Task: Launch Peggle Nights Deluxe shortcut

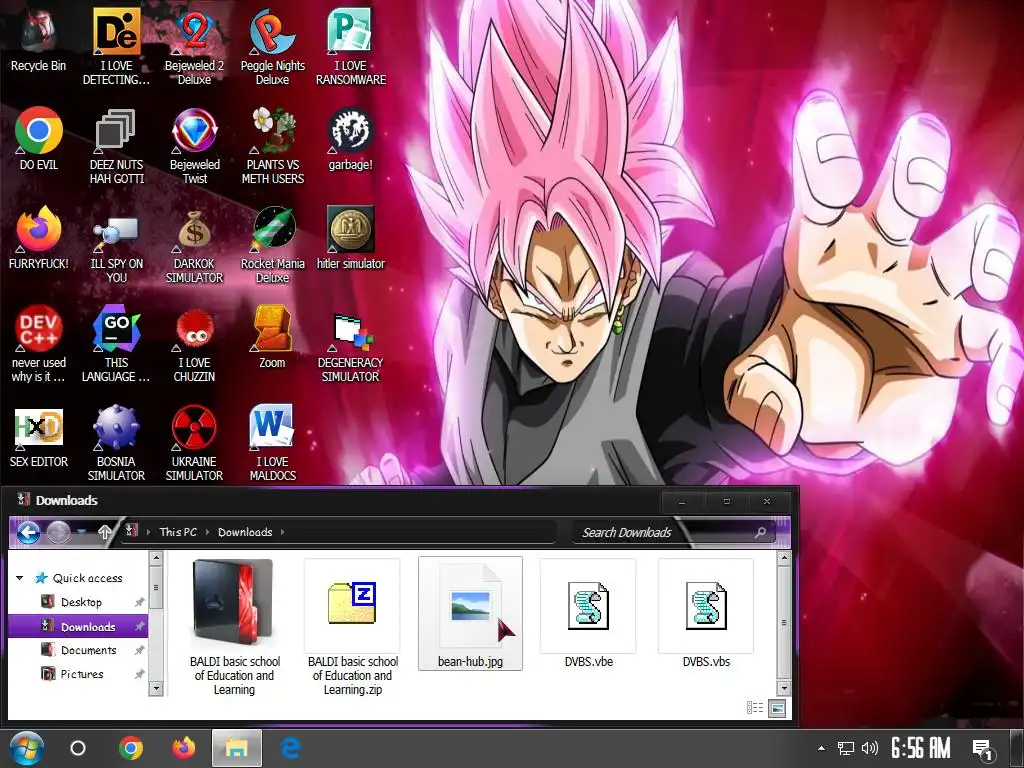Action: (272, 47)
